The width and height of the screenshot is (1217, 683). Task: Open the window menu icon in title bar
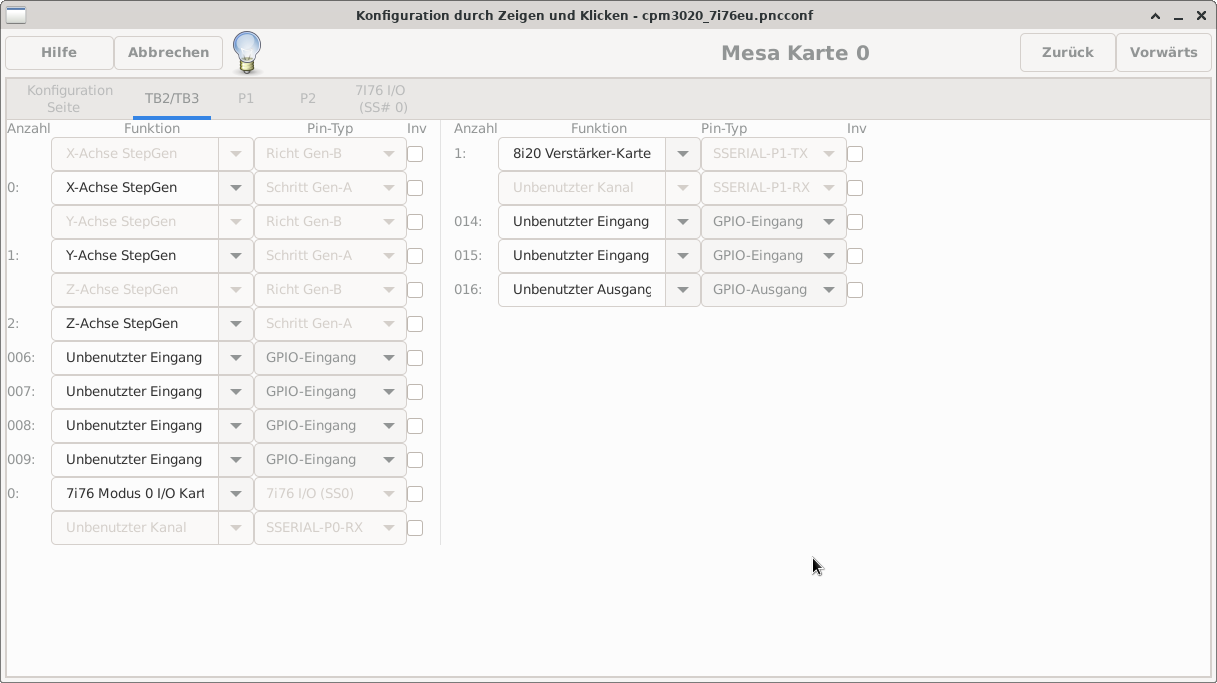pos(16,15)
